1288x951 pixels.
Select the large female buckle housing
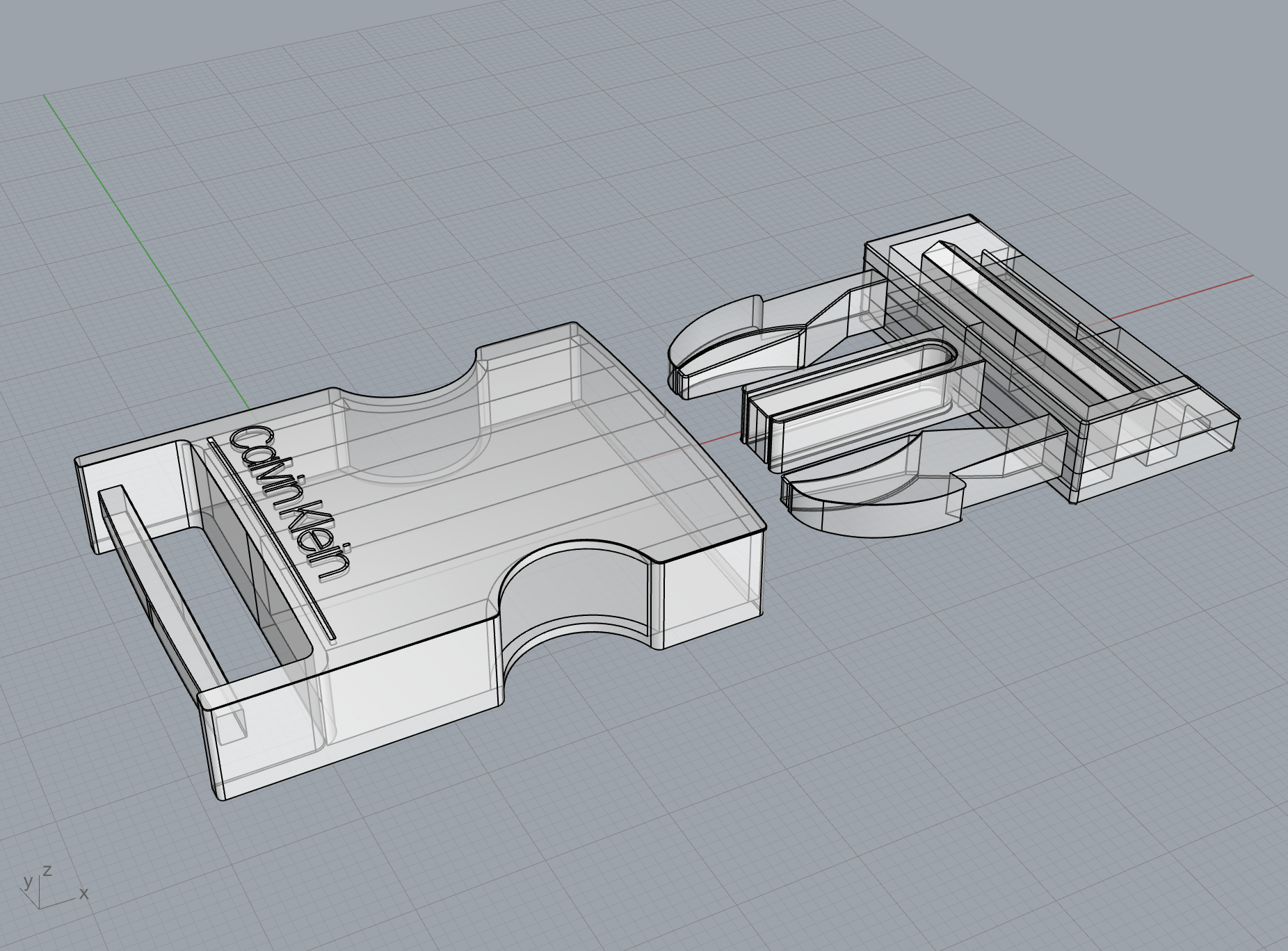(419, 560)
